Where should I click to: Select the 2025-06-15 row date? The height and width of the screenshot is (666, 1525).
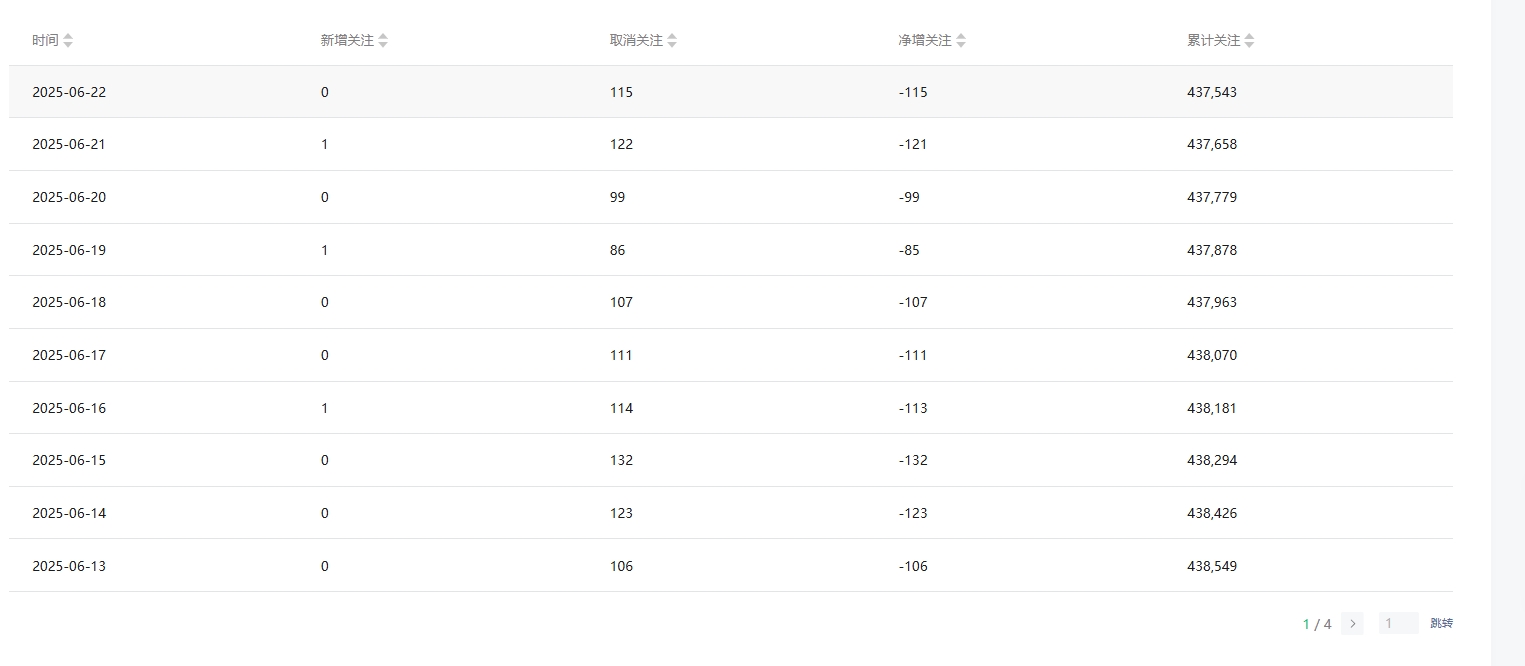pos(69,460)
